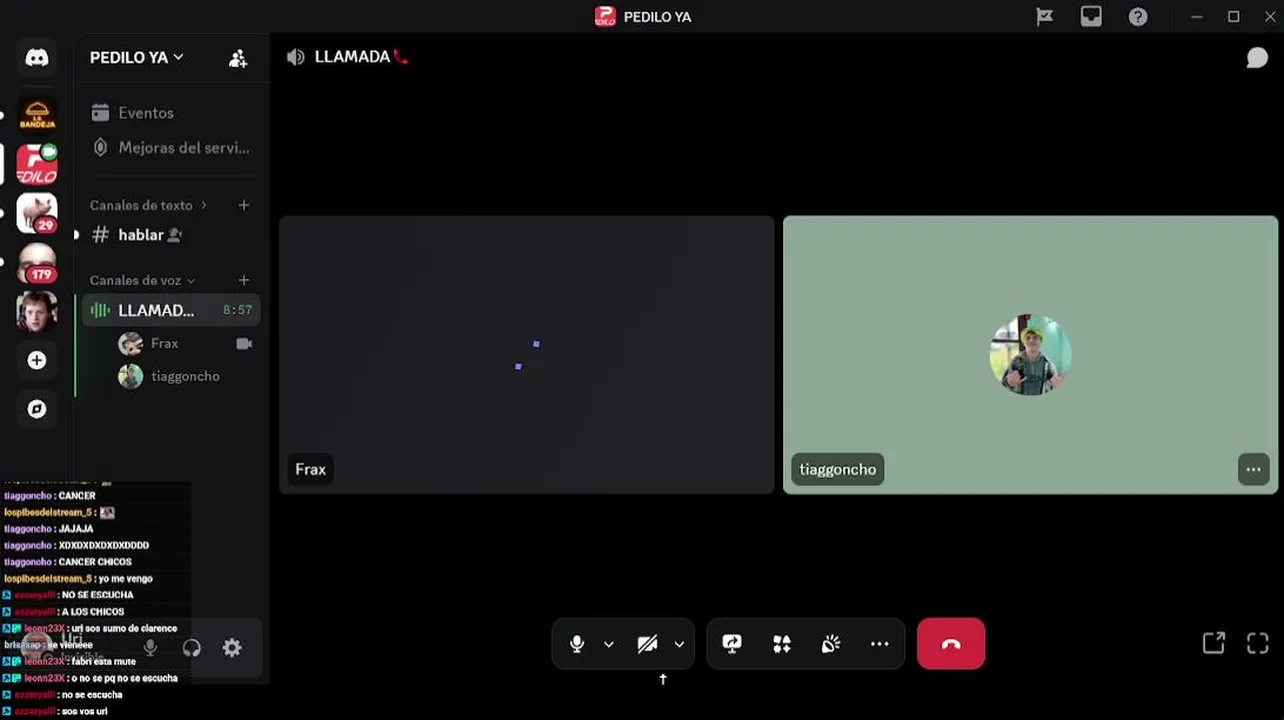Open microphone input device options arrow
Screen dimensions: 1284x720
click(608, 644)
